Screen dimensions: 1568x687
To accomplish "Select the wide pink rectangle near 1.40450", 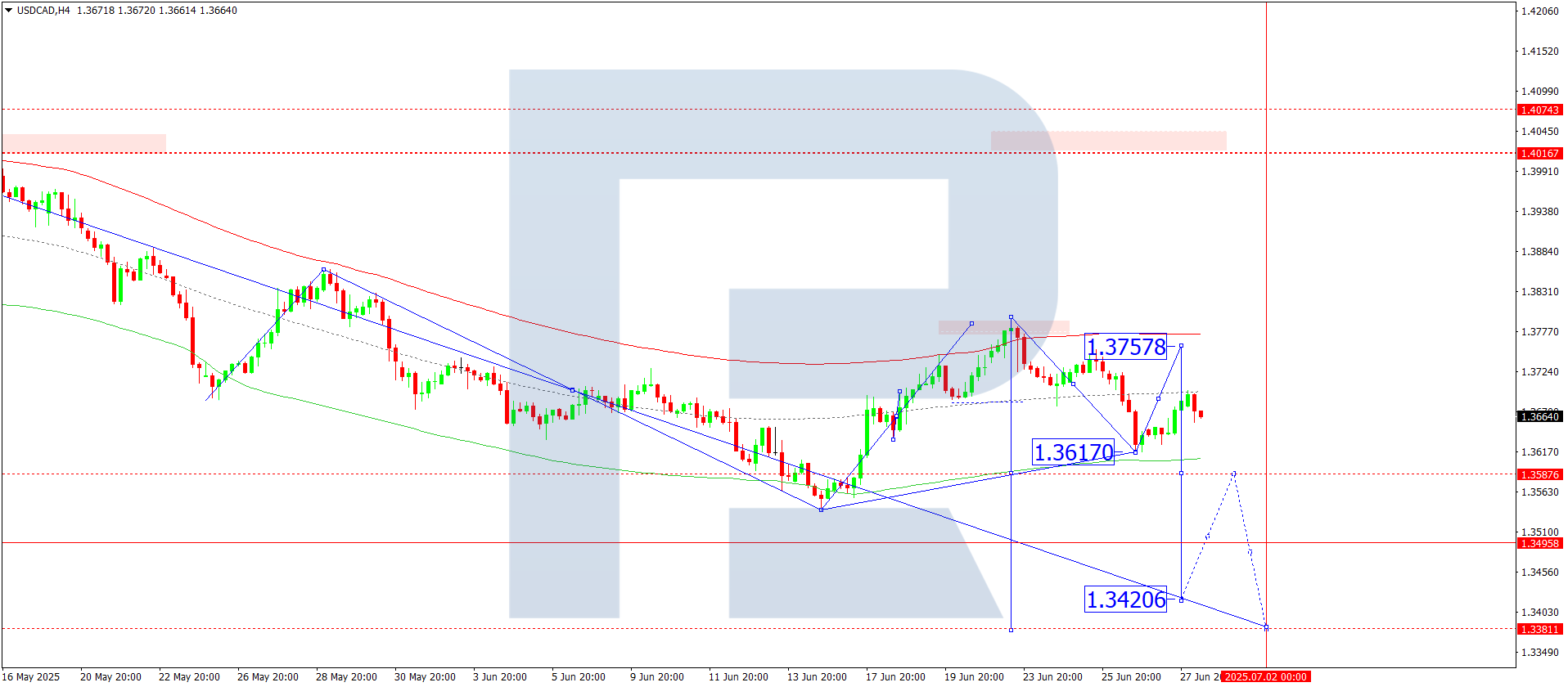I will point(1108,141).
